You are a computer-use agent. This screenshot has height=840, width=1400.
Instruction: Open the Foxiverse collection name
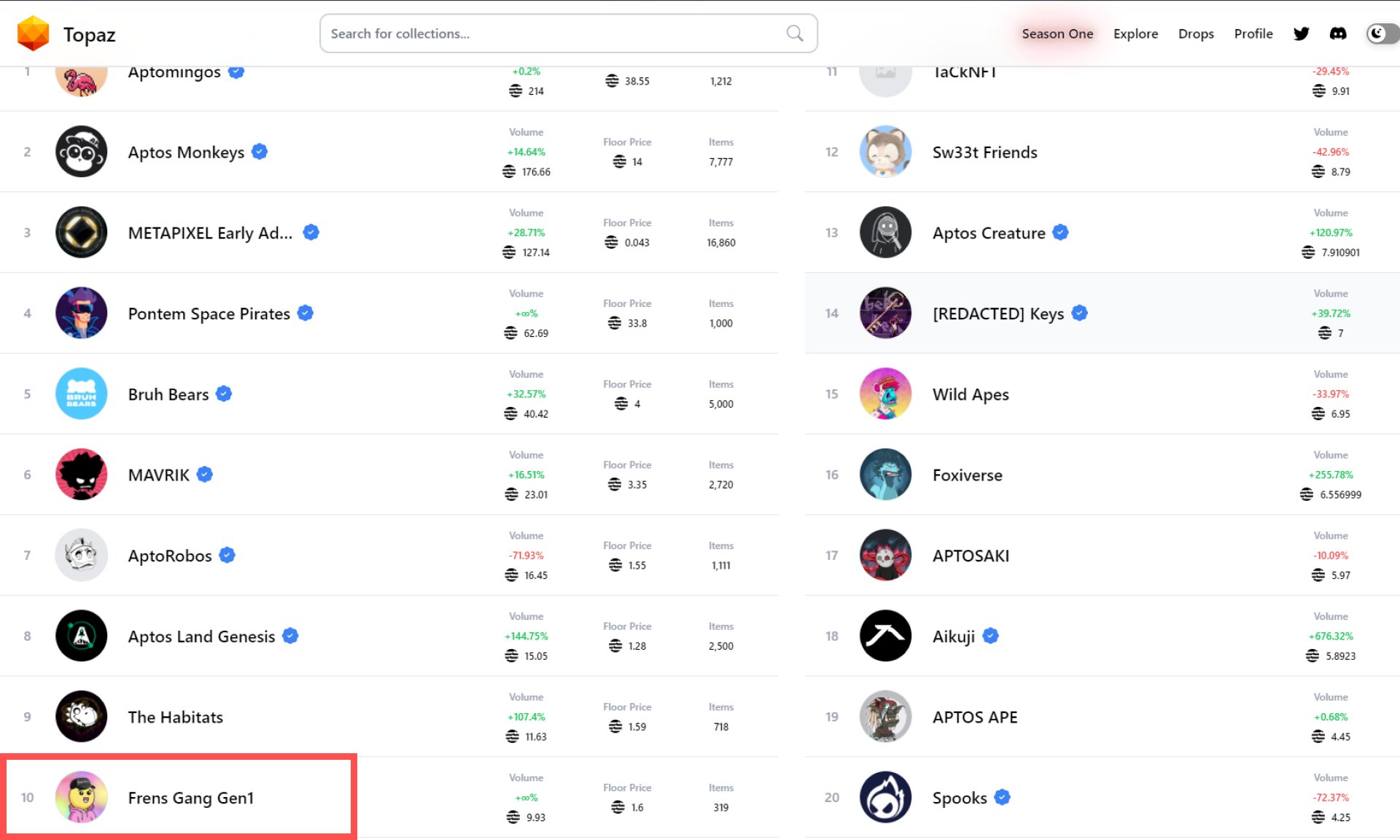968,475
